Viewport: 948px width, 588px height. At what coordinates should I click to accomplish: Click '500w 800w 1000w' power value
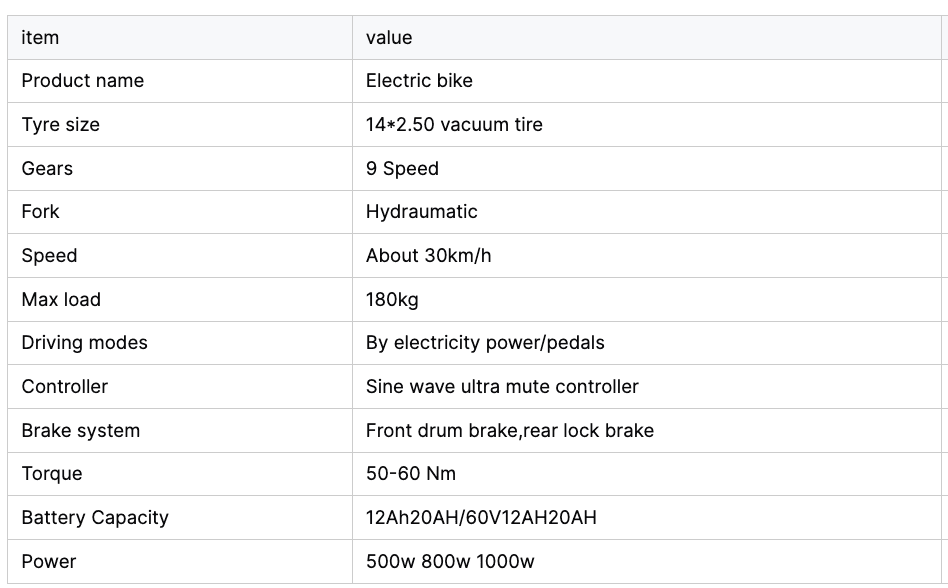450,561
